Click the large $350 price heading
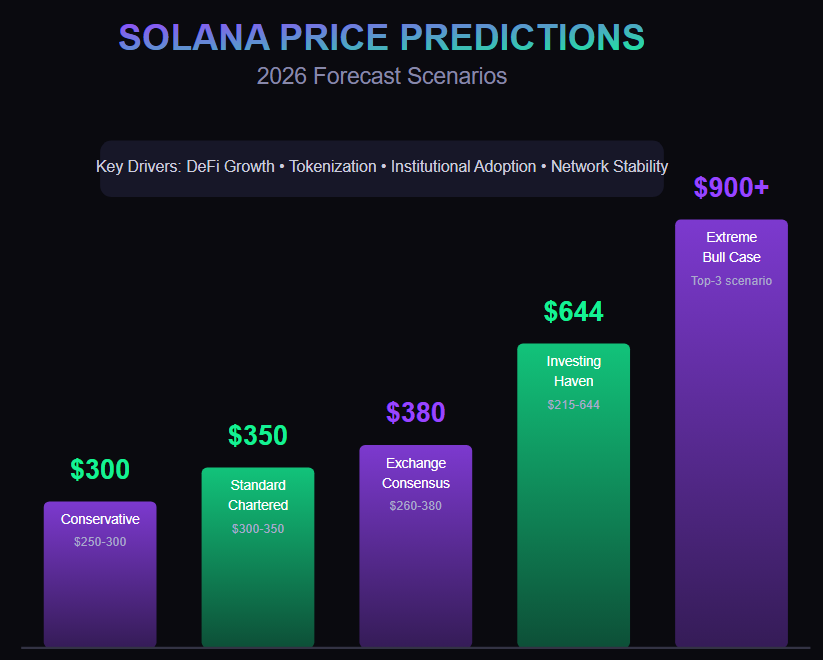The height and width of the screenshot is (660, 823). (258, 436)
